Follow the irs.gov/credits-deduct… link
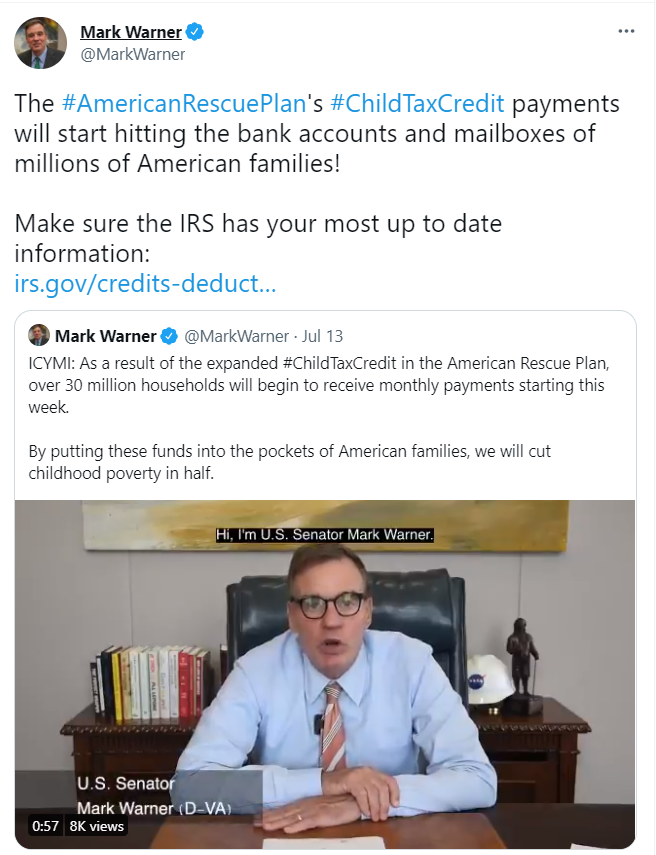Image resolution: width=656 pixels, height=855 pixels. pos(145,284)
